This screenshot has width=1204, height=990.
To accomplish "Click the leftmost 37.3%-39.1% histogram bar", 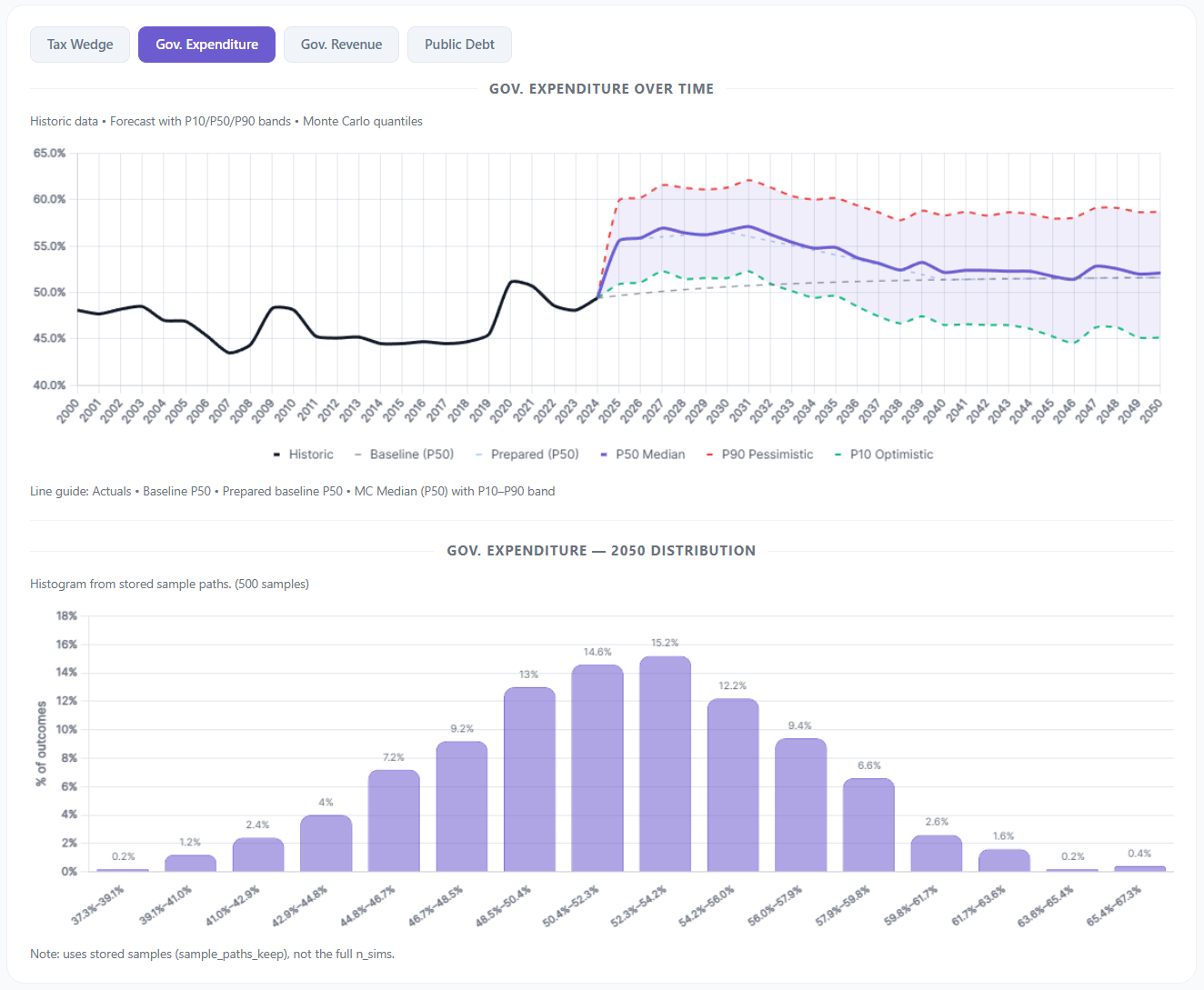I will pos(123,868).
